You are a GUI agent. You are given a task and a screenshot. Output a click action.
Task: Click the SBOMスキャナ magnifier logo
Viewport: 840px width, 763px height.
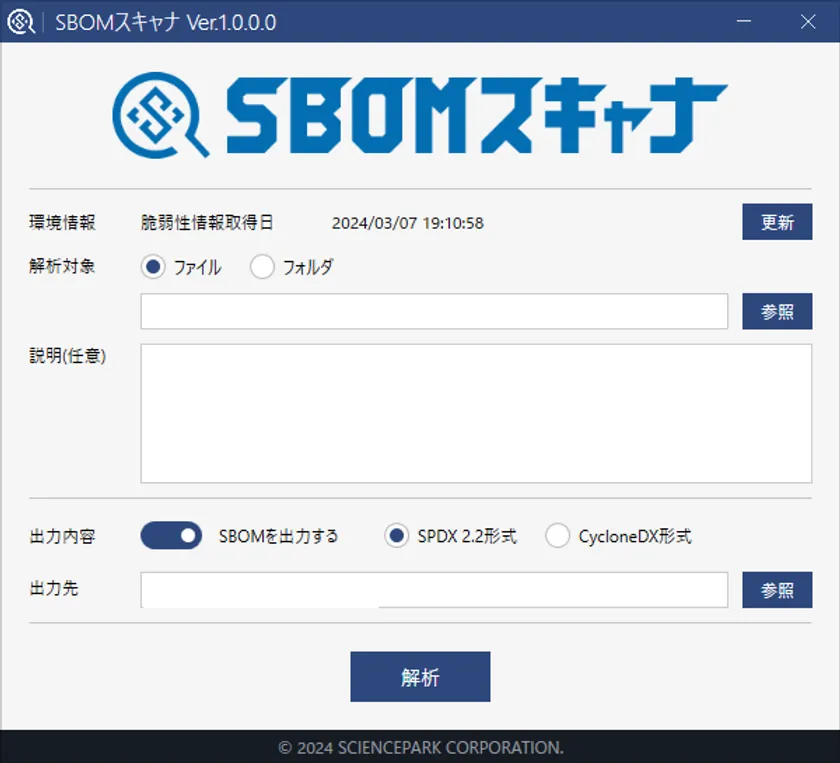(160, 115)
